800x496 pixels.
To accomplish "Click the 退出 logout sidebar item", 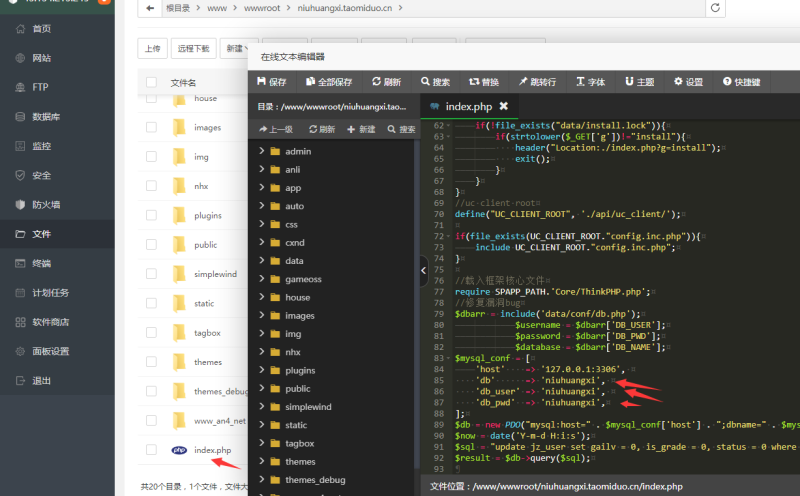I will [57, 381].
